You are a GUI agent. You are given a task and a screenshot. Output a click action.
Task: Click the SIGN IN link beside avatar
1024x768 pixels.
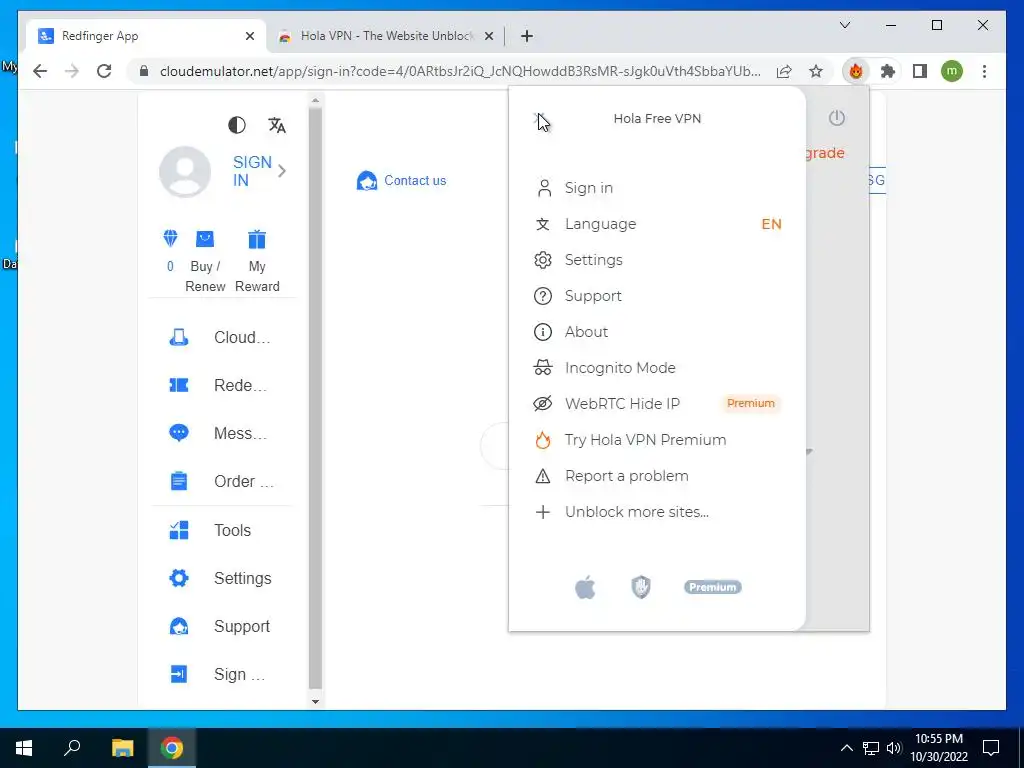tap(252, 171)
